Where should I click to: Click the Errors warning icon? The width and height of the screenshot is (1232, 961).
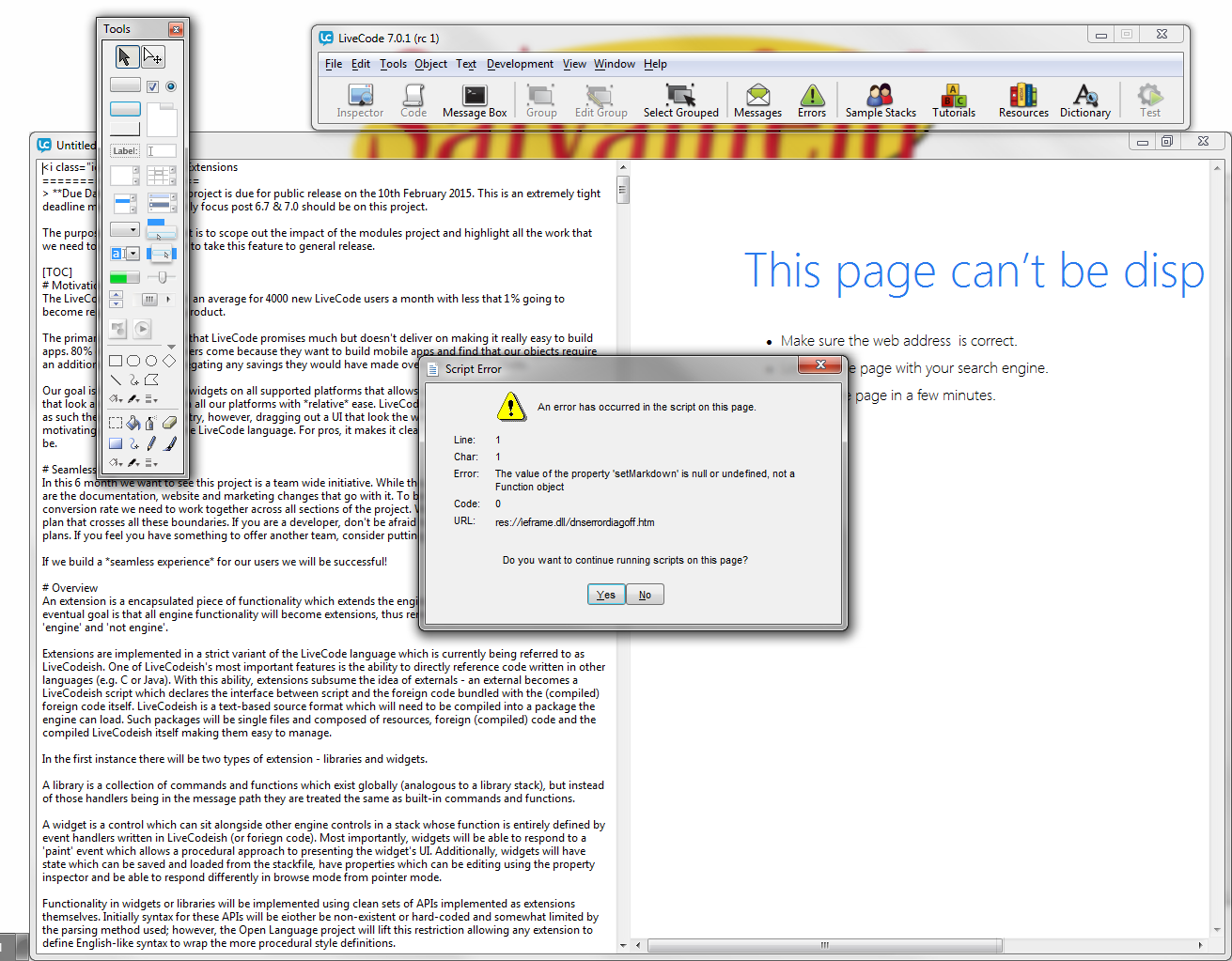click(812, 101)
